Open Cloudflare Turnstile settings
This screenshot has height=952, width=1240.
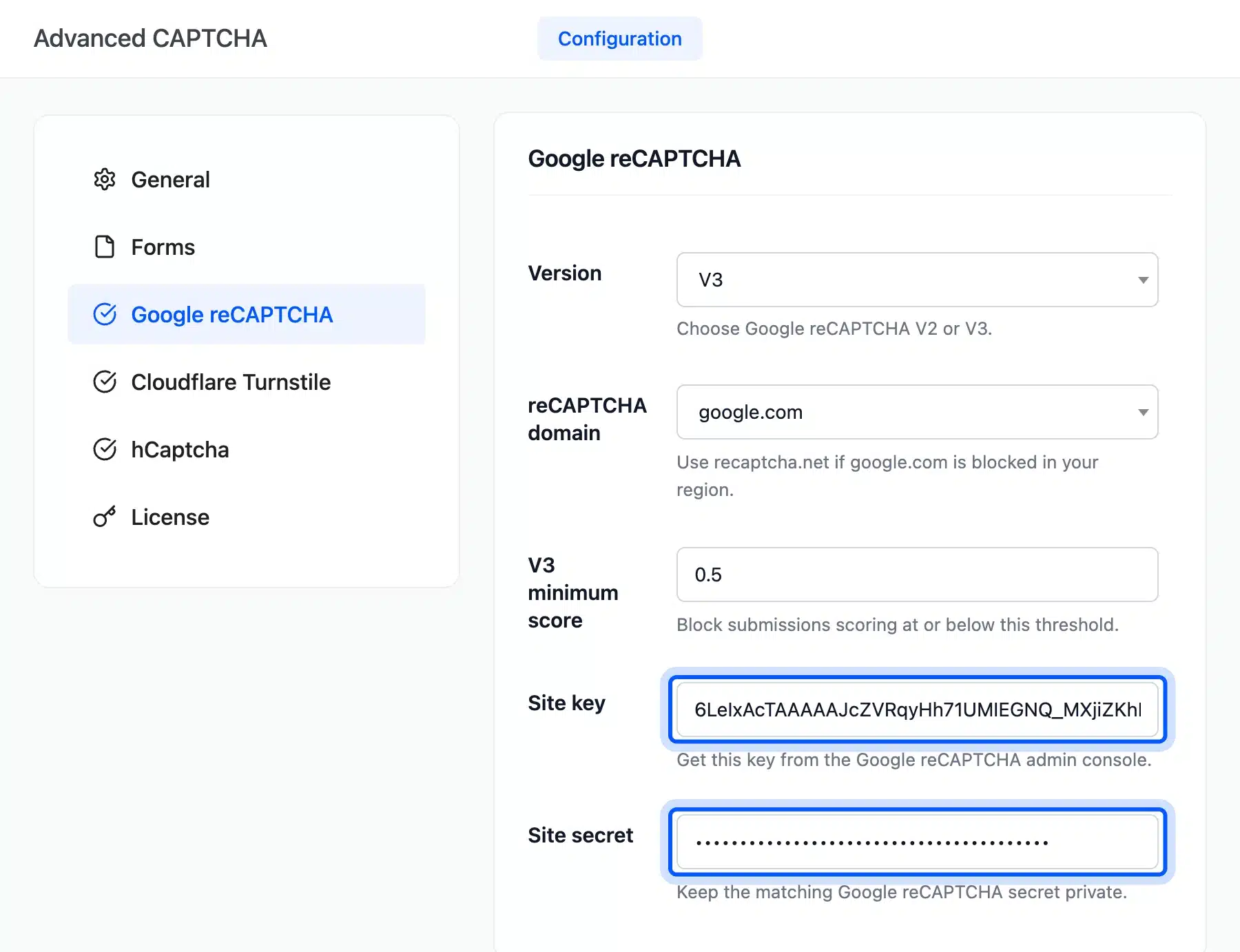(247, 382)
